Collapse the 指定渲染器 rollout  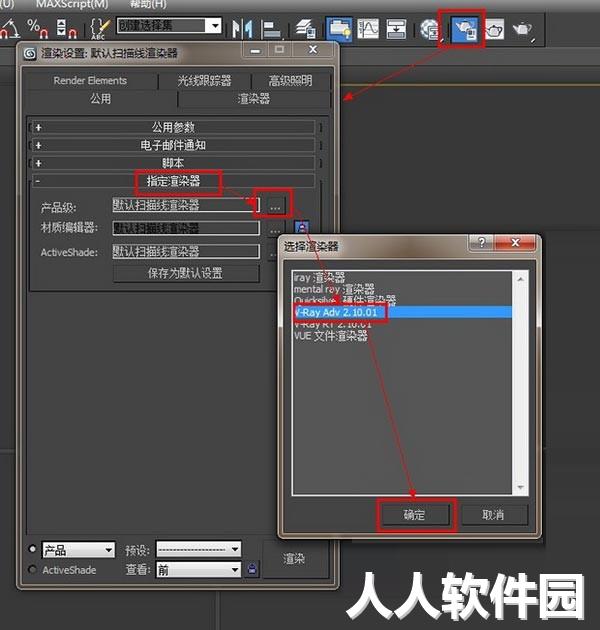[173, 181]
